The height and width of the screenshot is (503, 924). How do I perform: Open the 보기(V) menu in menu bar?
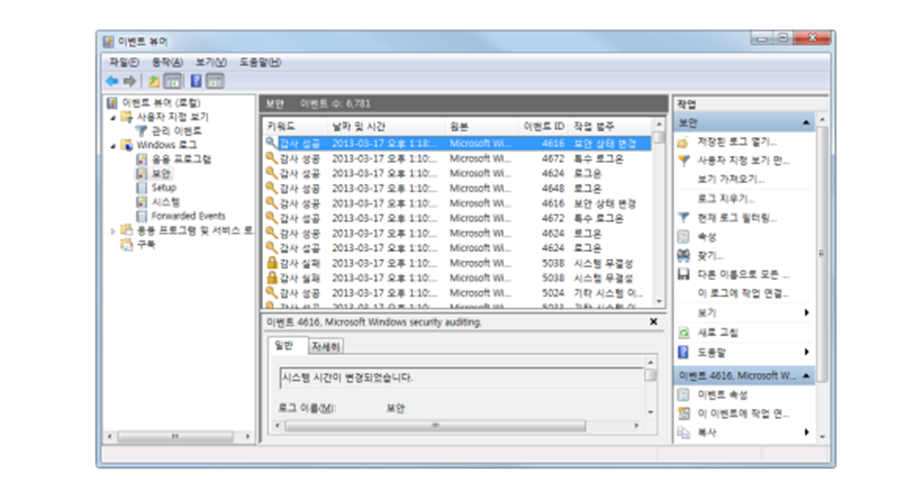coord(211,62)
